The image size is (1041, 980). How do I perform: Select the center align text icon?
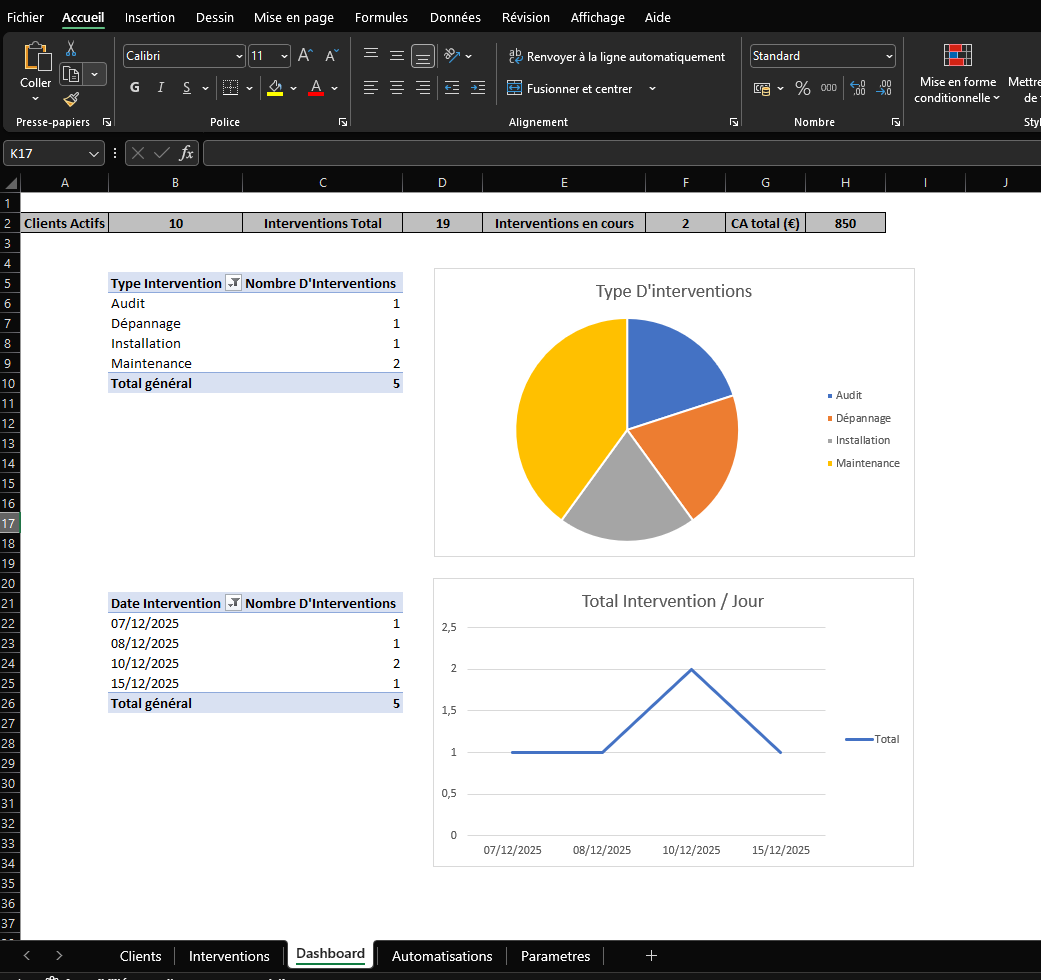click(x=396, y=88)
